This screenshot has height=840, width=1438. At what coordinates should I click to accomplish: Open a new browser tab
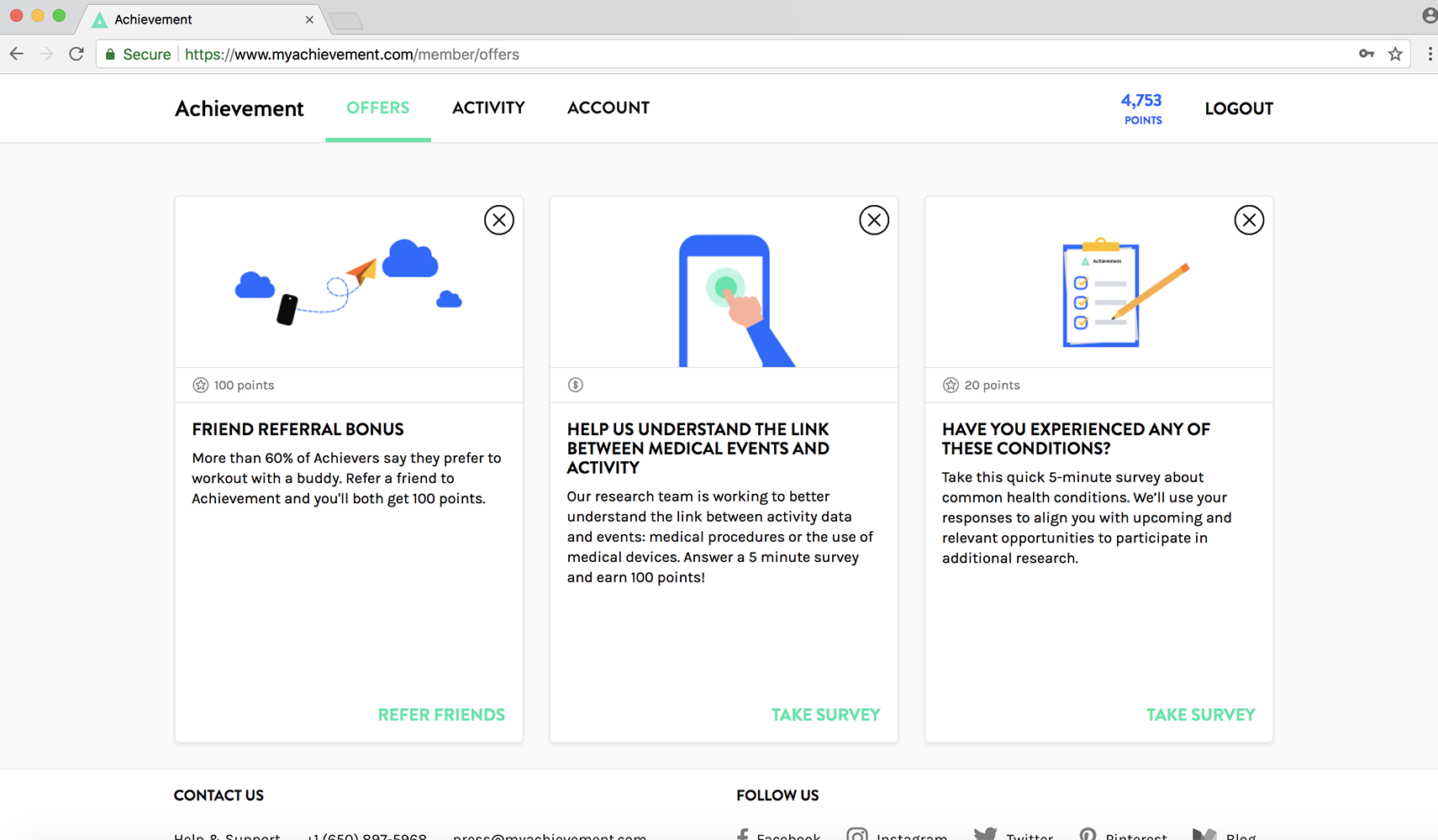346,21
